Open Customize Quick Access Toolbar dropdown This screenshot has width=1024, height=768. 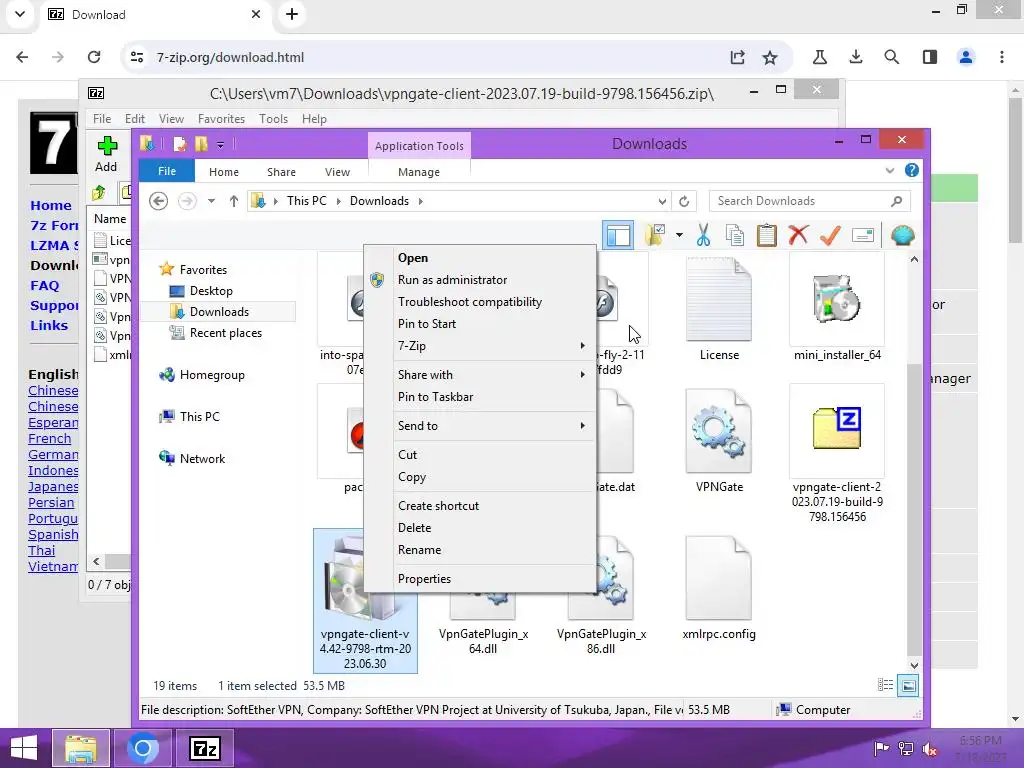221,144
